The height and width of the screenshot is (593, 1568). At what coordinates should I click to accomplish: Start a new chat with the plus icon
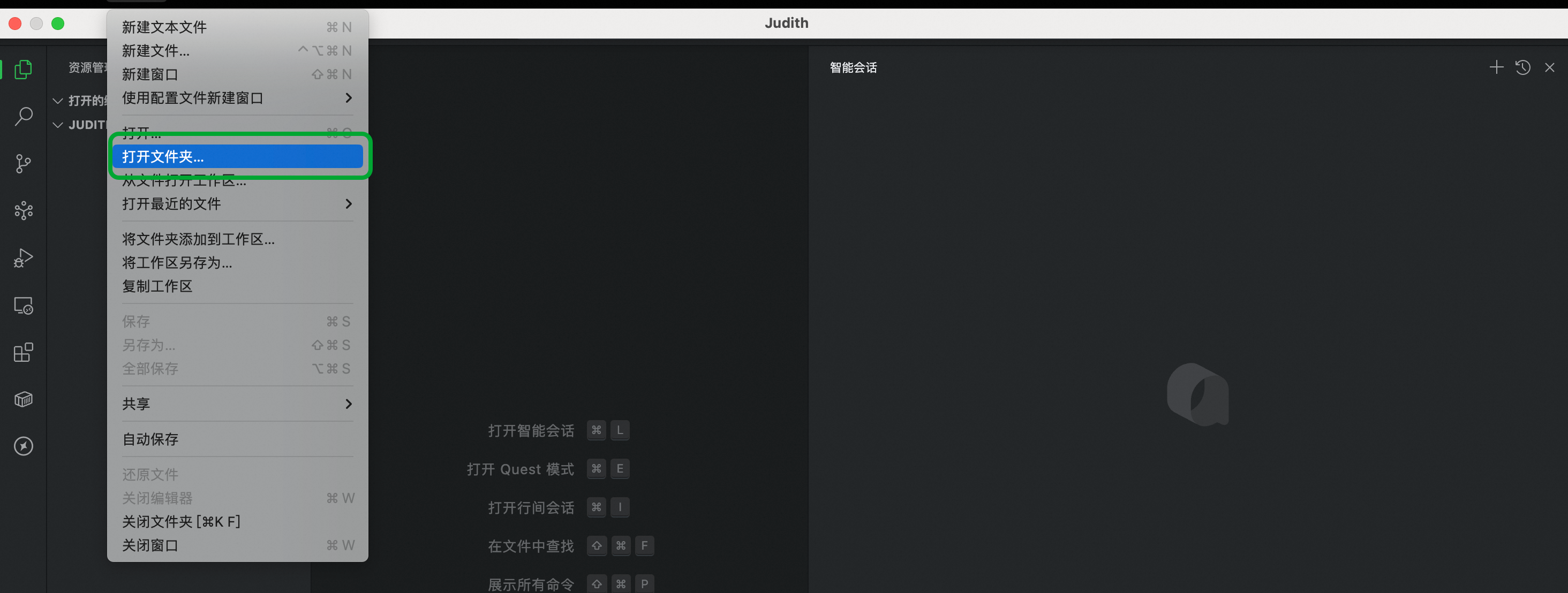click(x=1496, y=67)
